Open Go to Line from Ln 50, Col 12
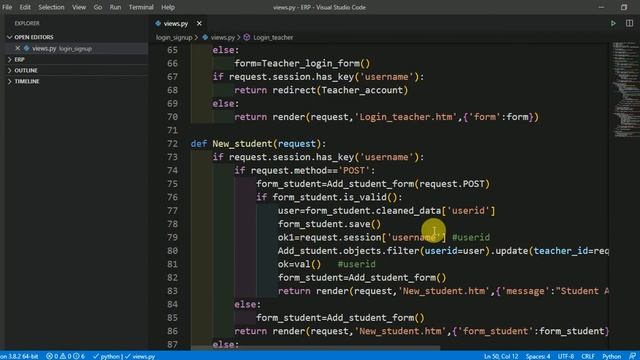The image size is (640, 360). 501,356
